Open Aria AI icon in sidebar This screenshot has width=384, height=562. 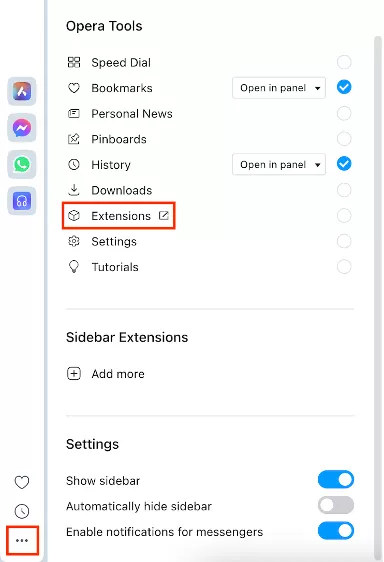(x=22, y=91)
